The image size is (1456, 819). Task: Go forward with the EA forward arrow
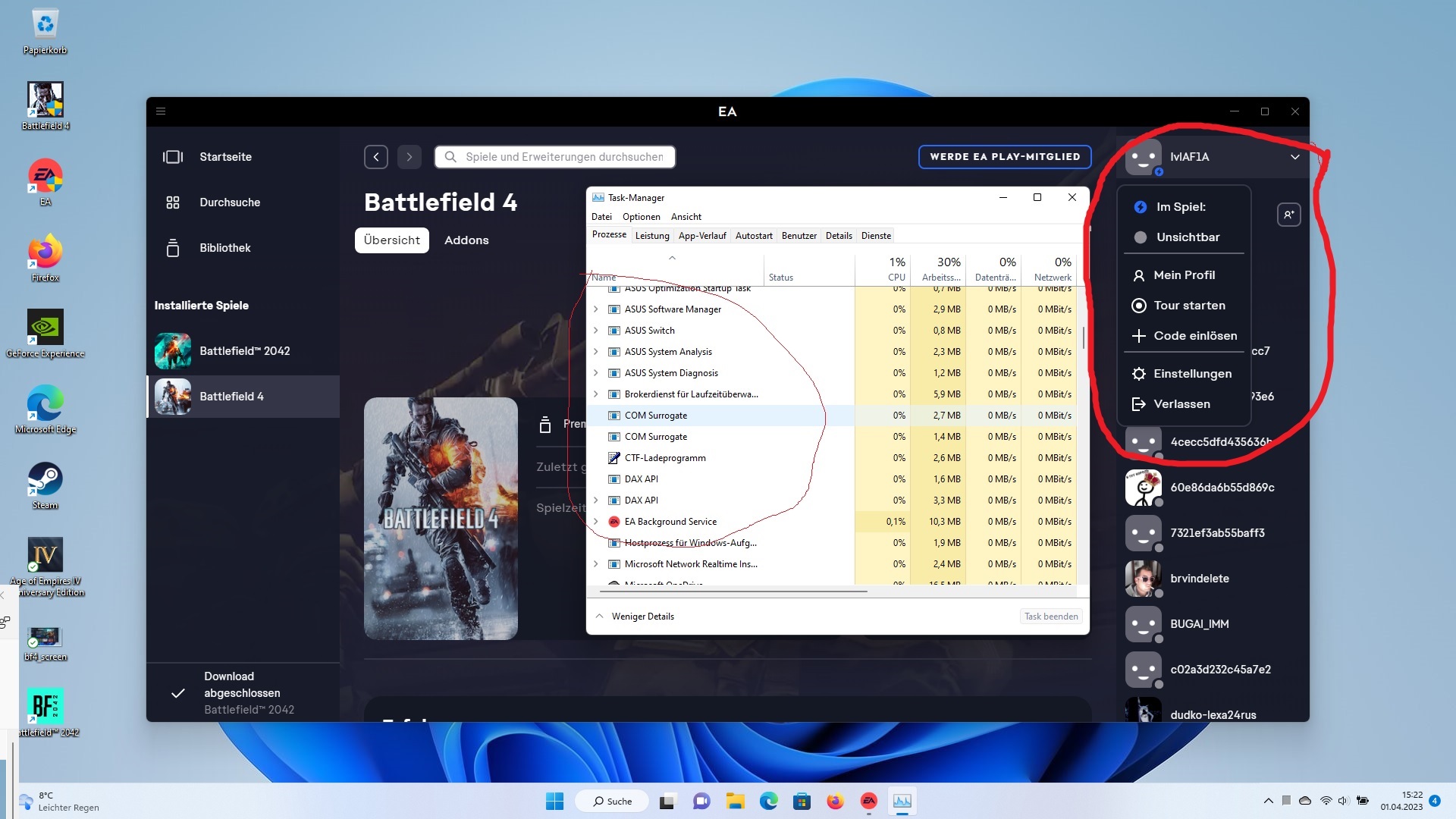(x=409, y=157)
